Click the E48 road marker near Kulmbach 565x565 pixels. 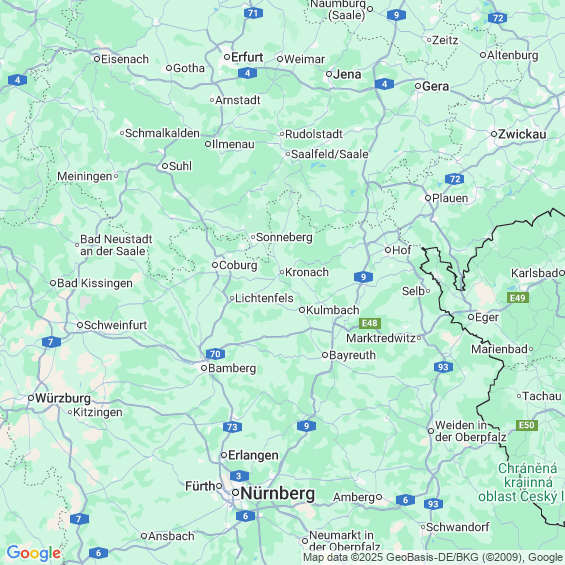[x=370, y=323]
